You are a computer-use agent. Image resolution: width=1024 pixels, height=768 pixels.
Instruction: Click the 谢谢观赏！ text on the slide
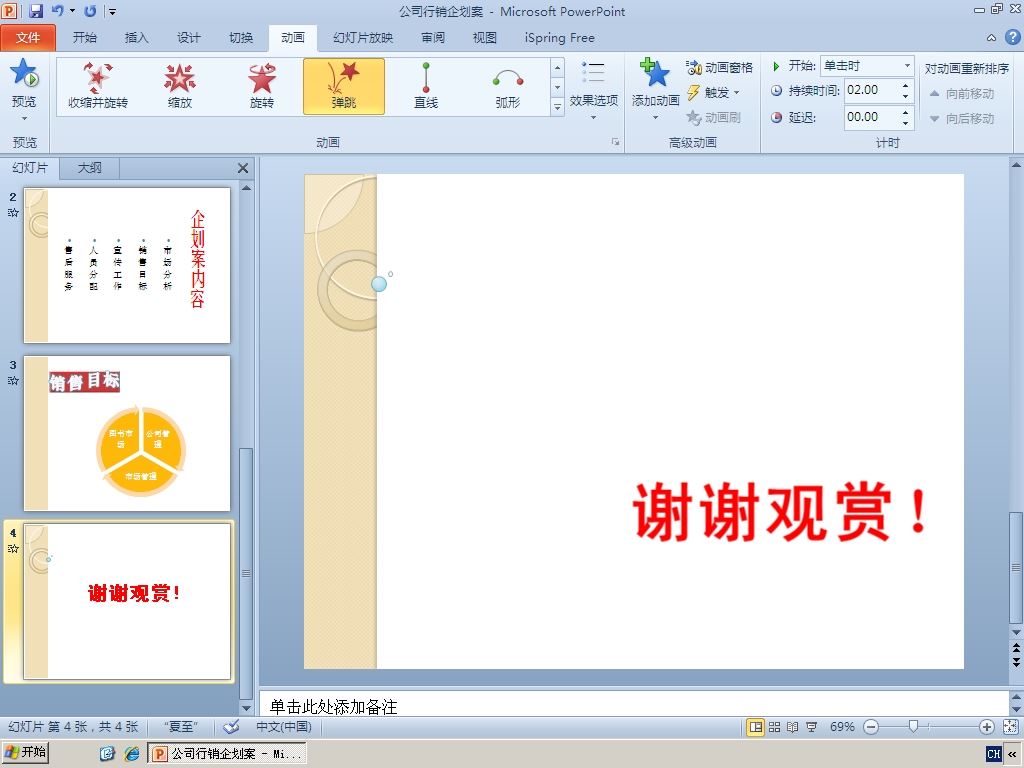point(781,511)
